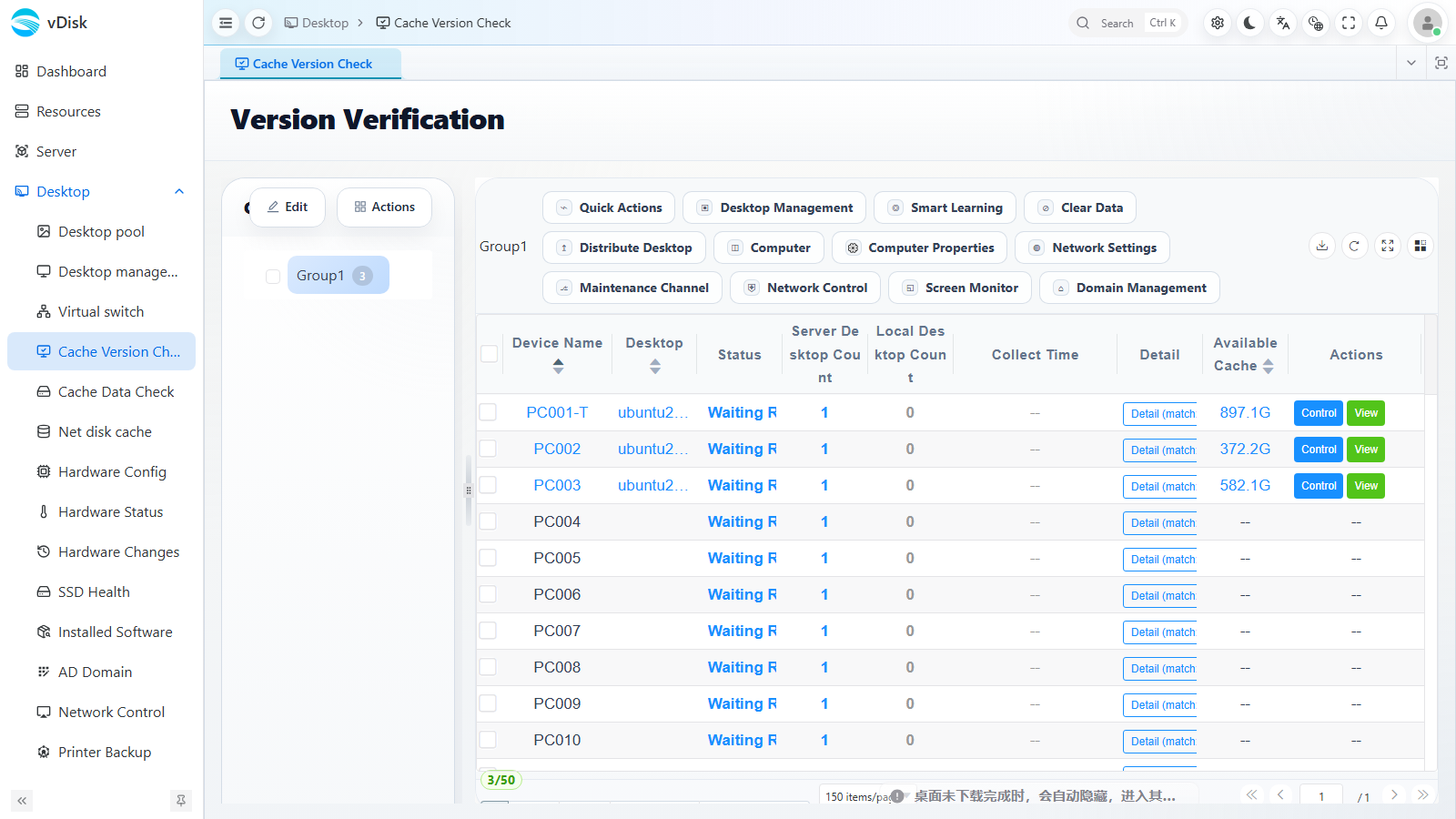This screenshot has width=1456, height=819.
Task: Open the notifications bell
Action: point(1381,23)
